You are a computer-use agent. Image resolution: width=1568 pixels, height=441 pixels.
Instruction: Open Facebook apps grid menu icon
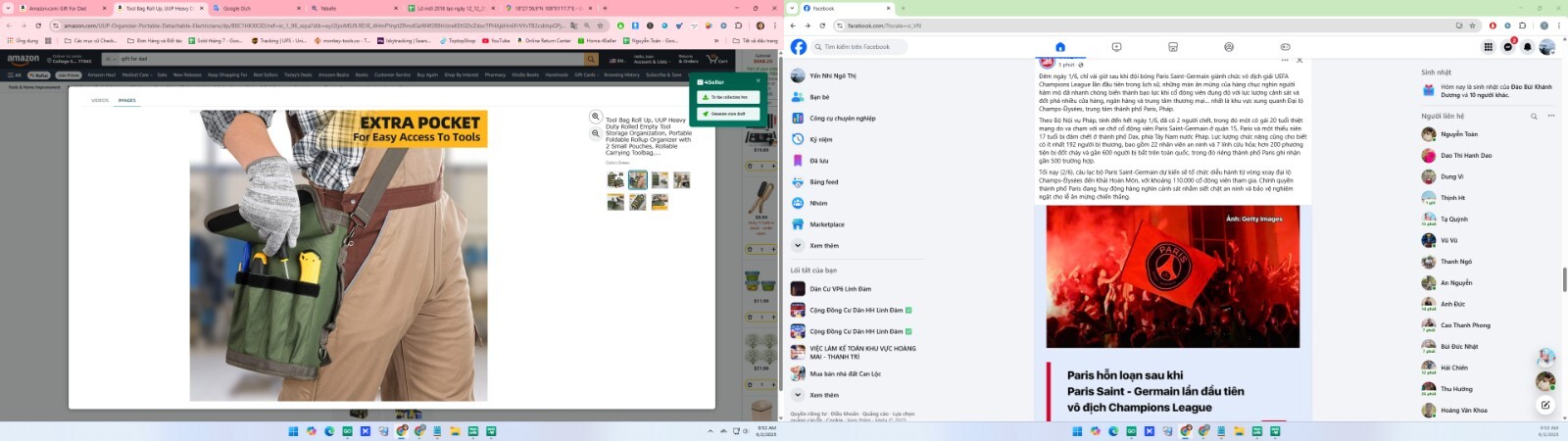tap(1488, 47)
